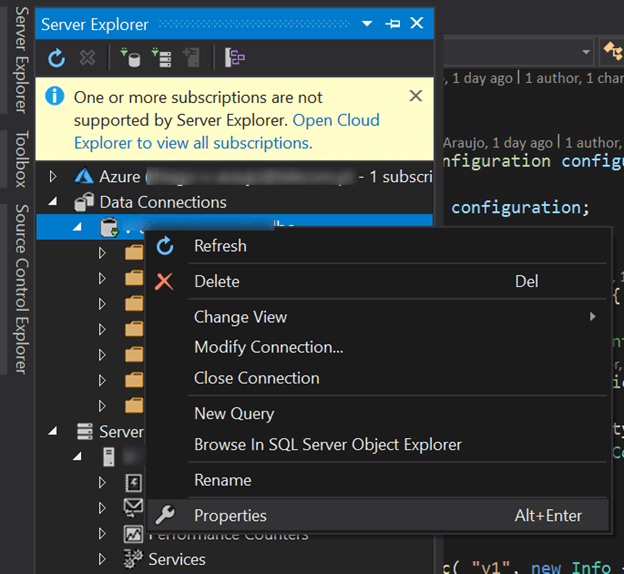The image size is (624, 574).
Task: Click the Connect to Database toolbar icon
Action: [x=129, y=58]
